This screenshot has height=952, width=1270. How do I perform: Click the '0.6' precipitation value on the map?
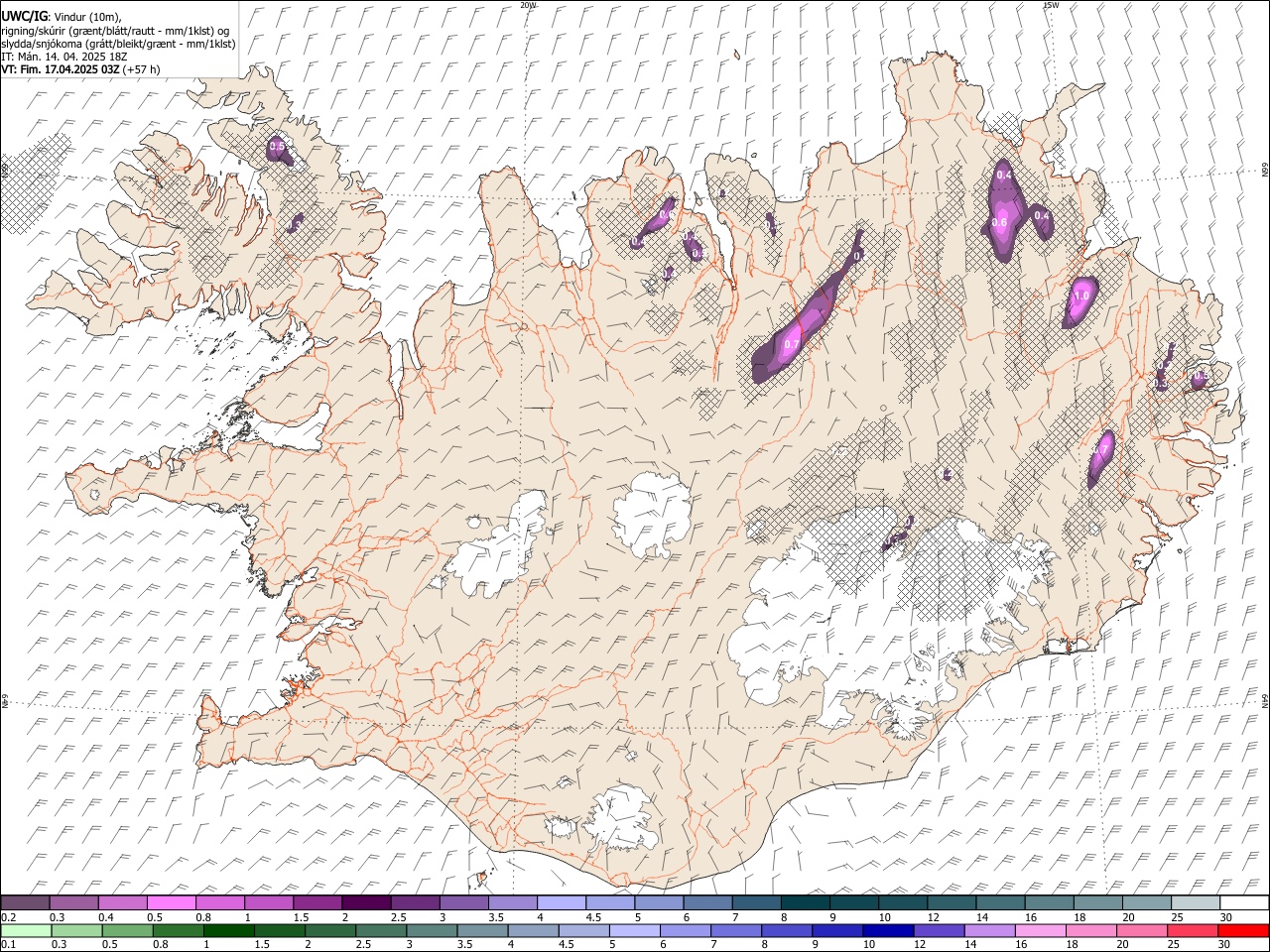tap(999, 222)
